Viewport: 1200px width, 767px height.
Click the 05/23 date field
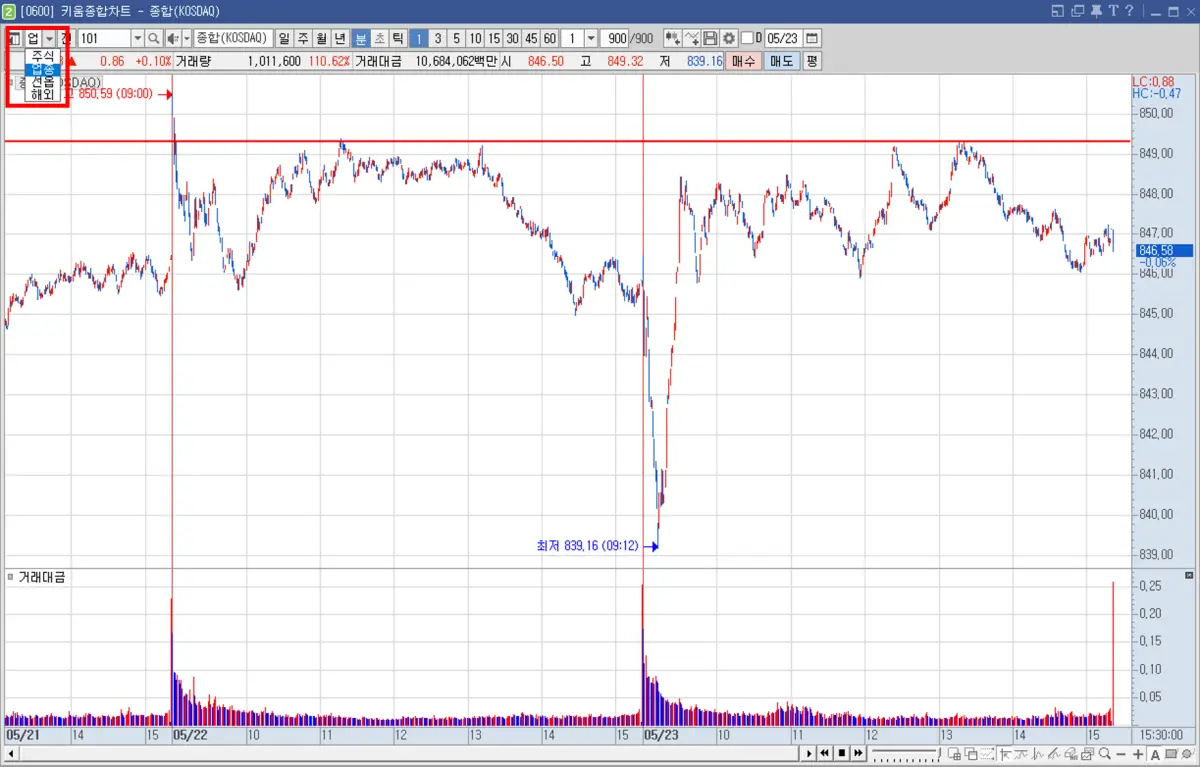pos(784,38)
